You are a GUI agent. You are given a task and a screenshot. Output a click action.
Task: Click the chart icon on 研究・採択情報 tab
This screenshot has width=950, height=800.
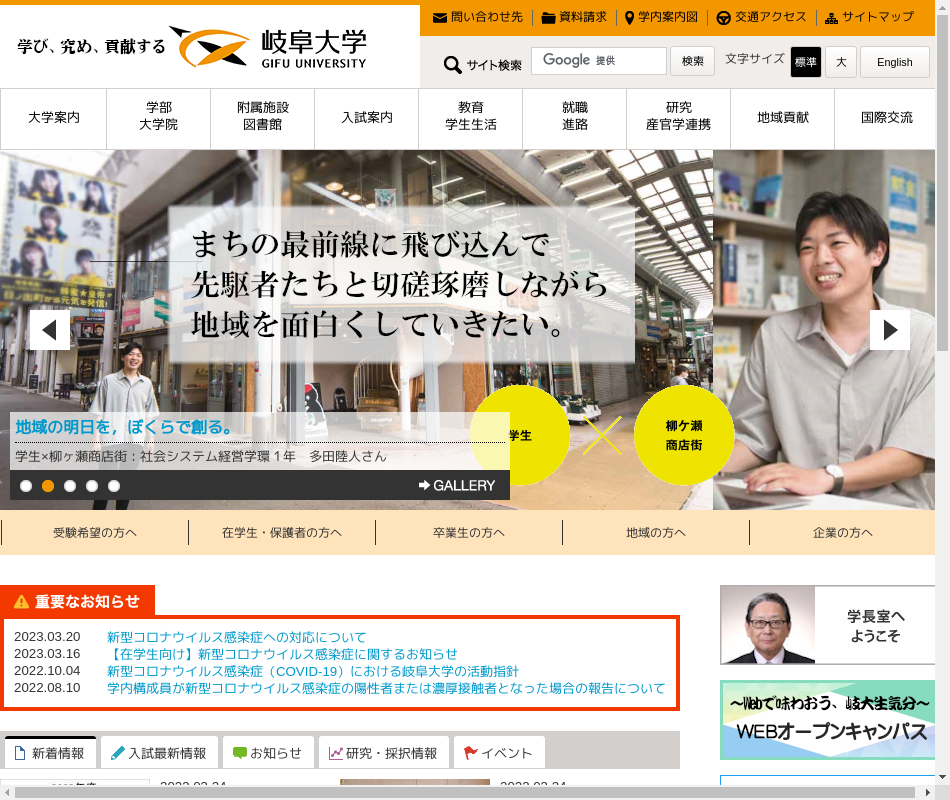[x=336, y=753]
